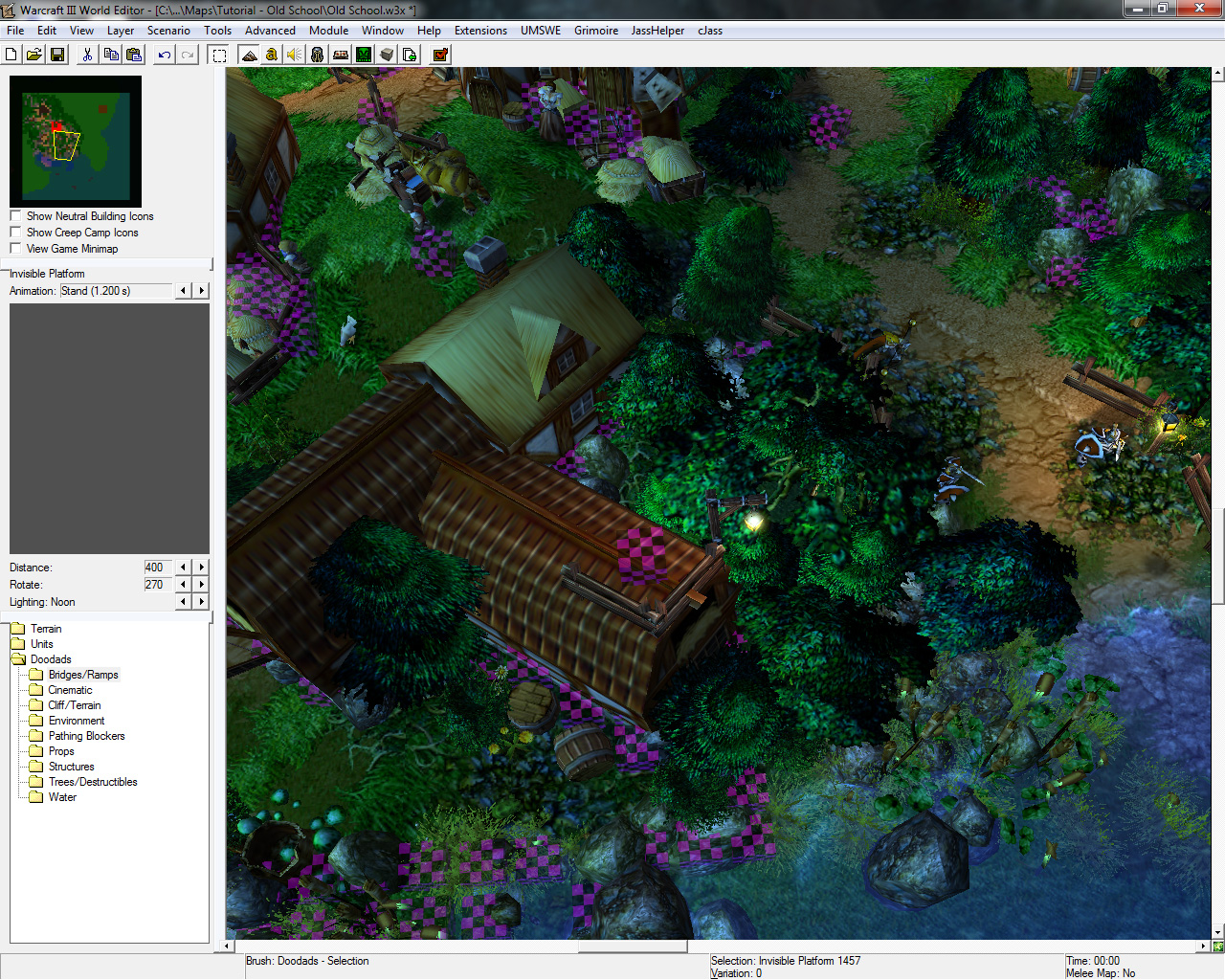The height and width of the screenshot is (980, 1225).
Task: Copy the selection using the Copy icon
Action: point(111,55)
